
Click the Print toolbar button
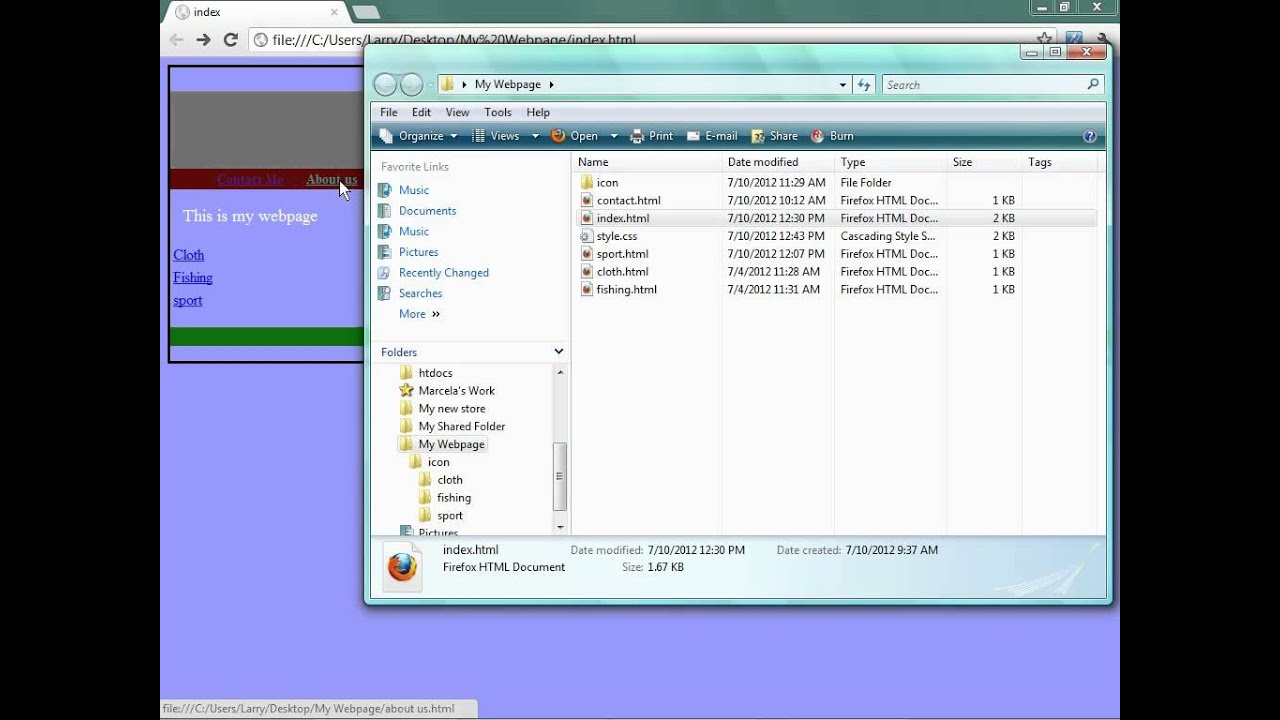click(x=651, y=136)
